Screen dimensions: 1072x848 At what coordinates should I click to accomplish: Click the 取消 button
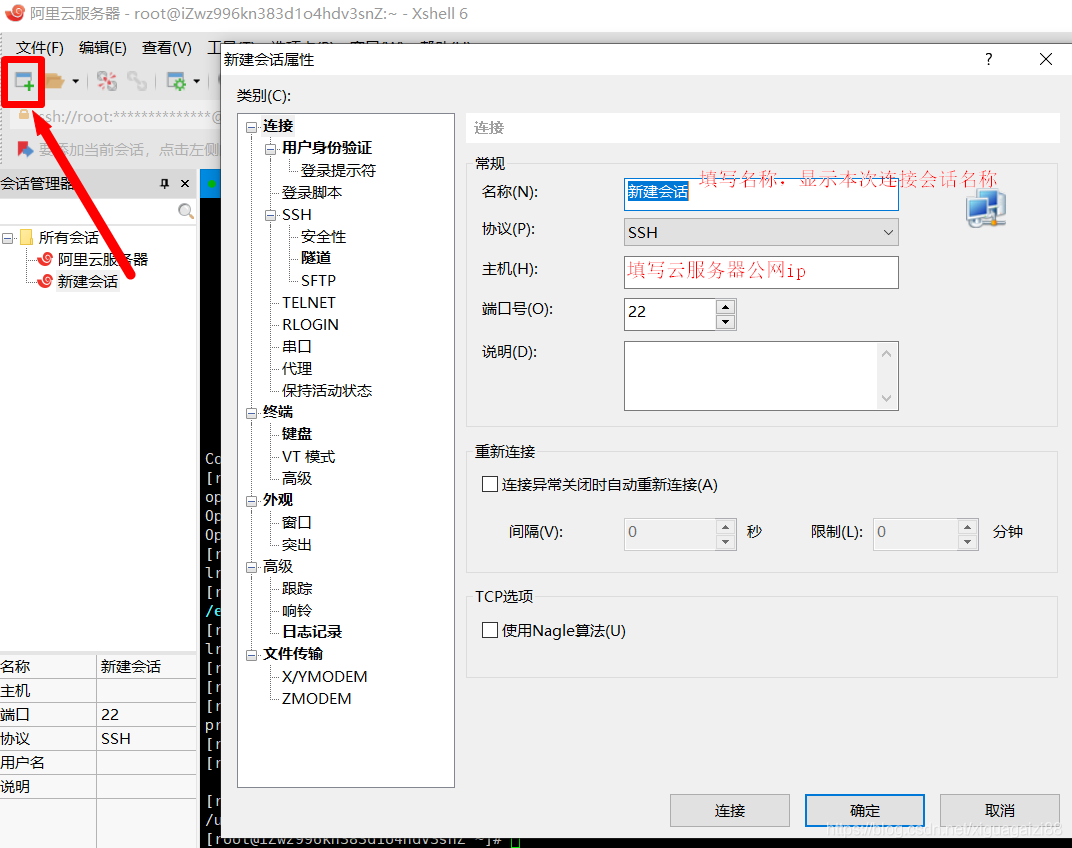pos(1000,810)
